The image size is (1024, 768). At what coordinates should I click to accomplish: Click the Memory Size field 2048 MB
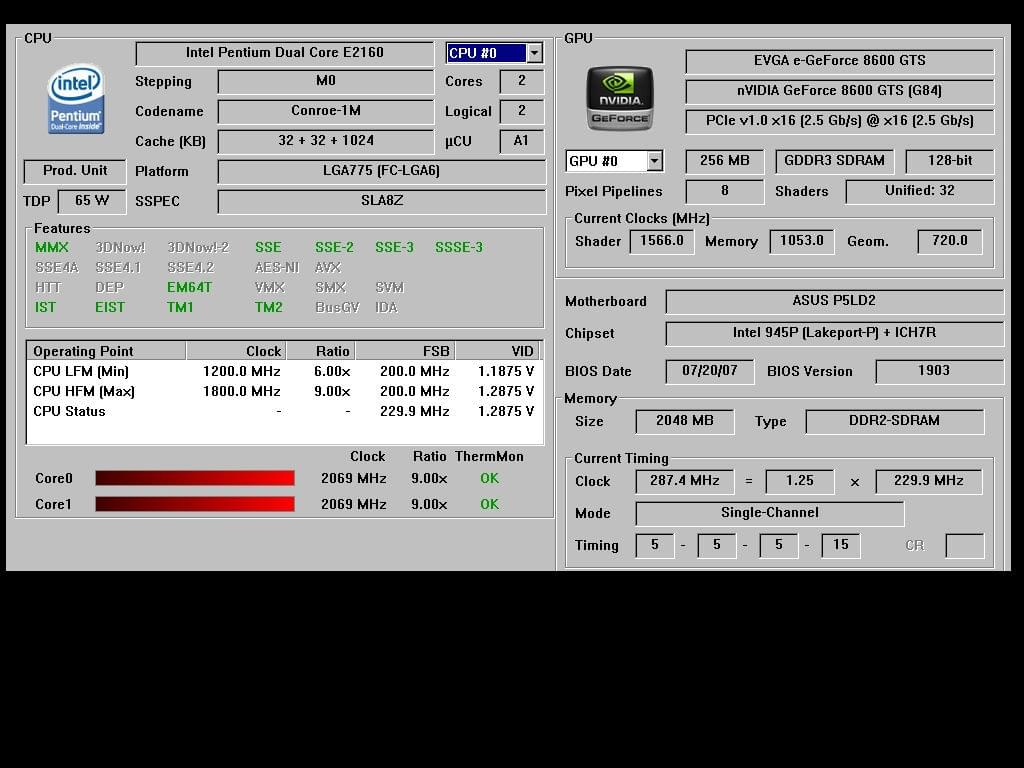(x=684, y=421)
